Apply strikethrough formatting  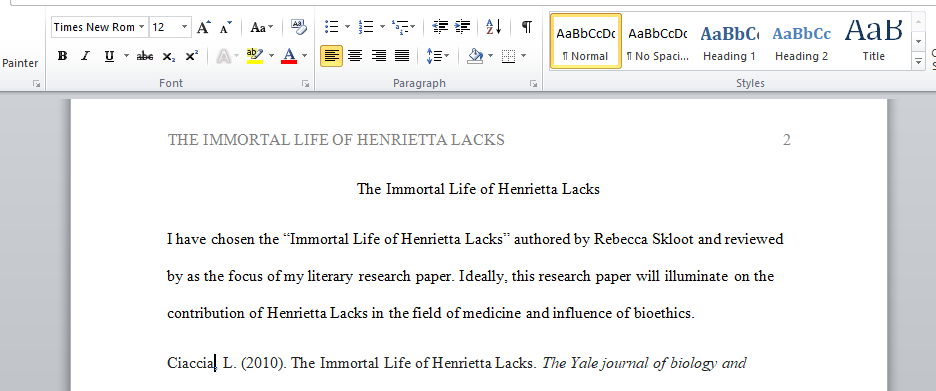(x=144, y=56)
